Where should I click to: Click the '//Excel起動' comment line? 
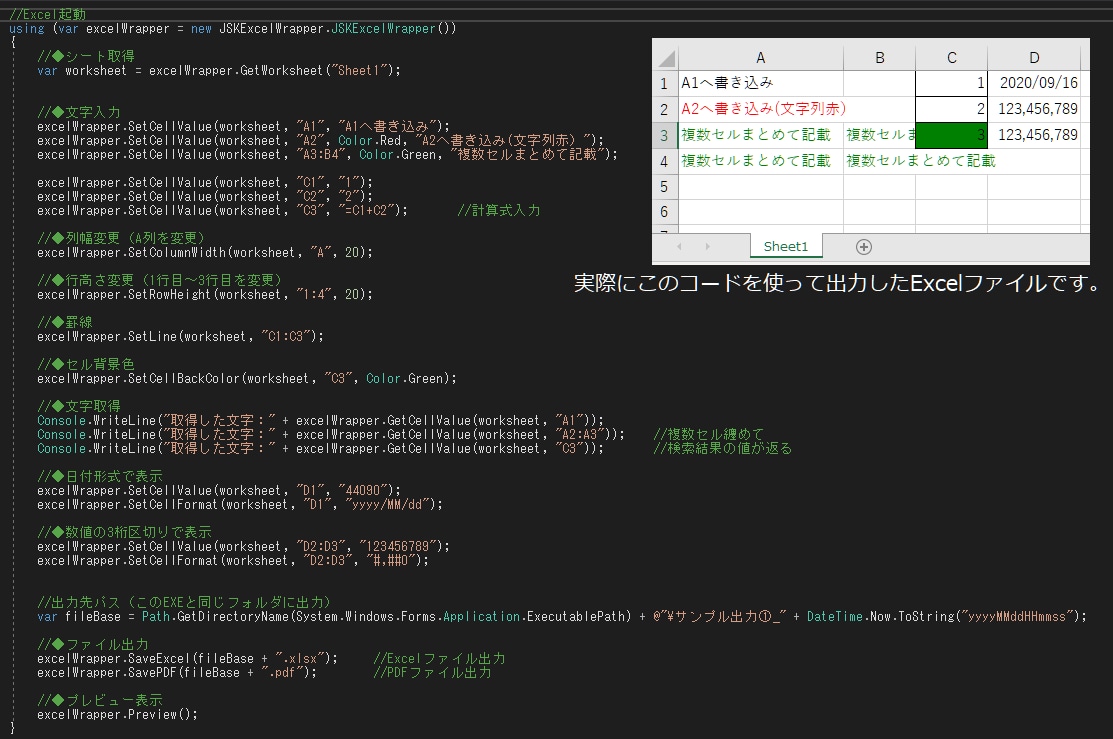47,13
